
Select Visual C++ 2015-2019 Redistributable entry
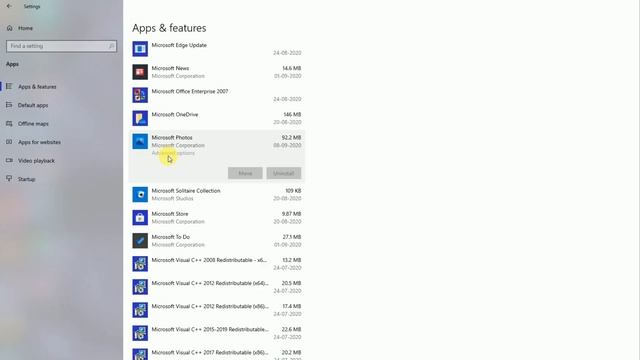pyautogui.click(x=217, y=333)
